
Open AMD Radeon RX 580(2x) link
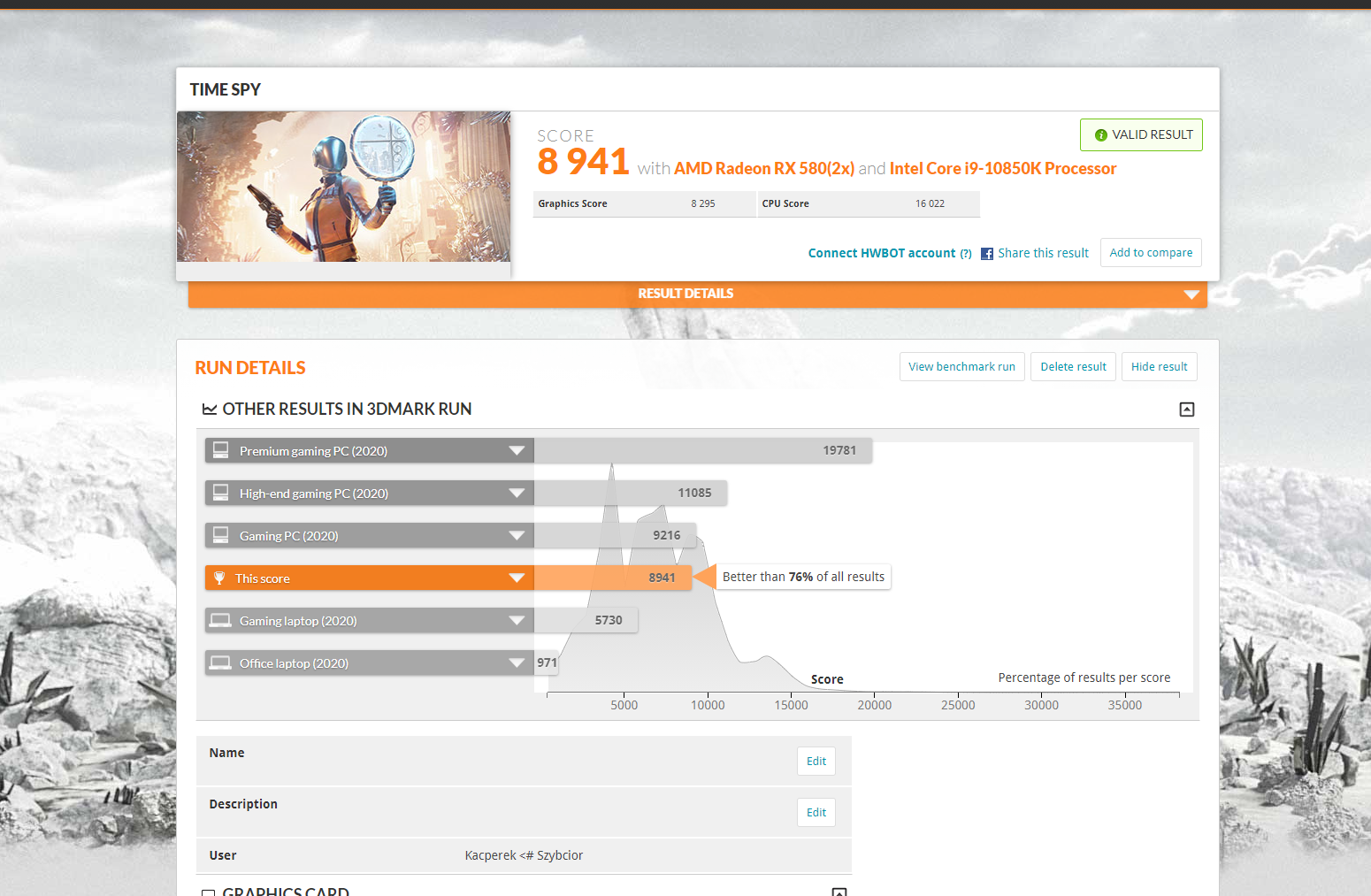764,168
